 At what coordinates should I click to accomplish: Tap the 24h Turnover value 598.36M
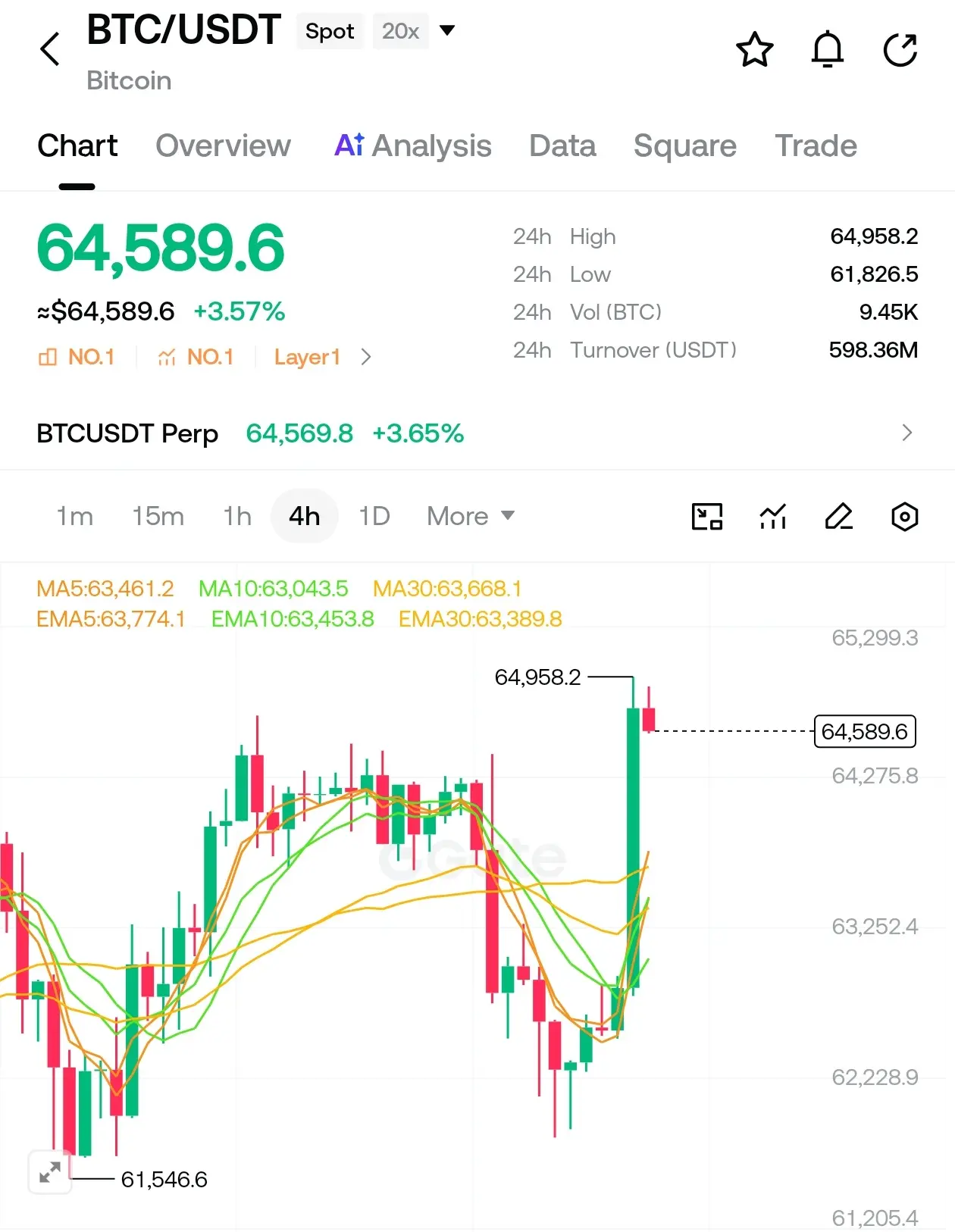point(873,350)
